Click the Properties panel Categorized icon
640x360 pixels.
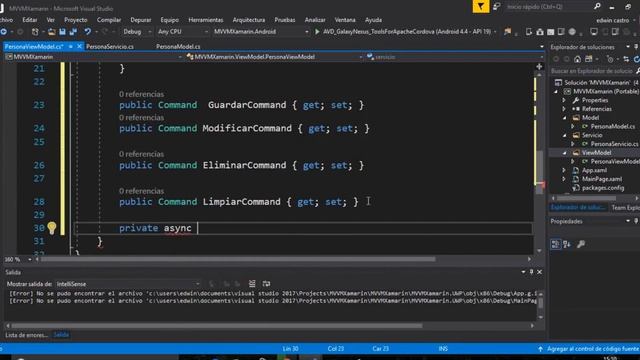point(556,244)
